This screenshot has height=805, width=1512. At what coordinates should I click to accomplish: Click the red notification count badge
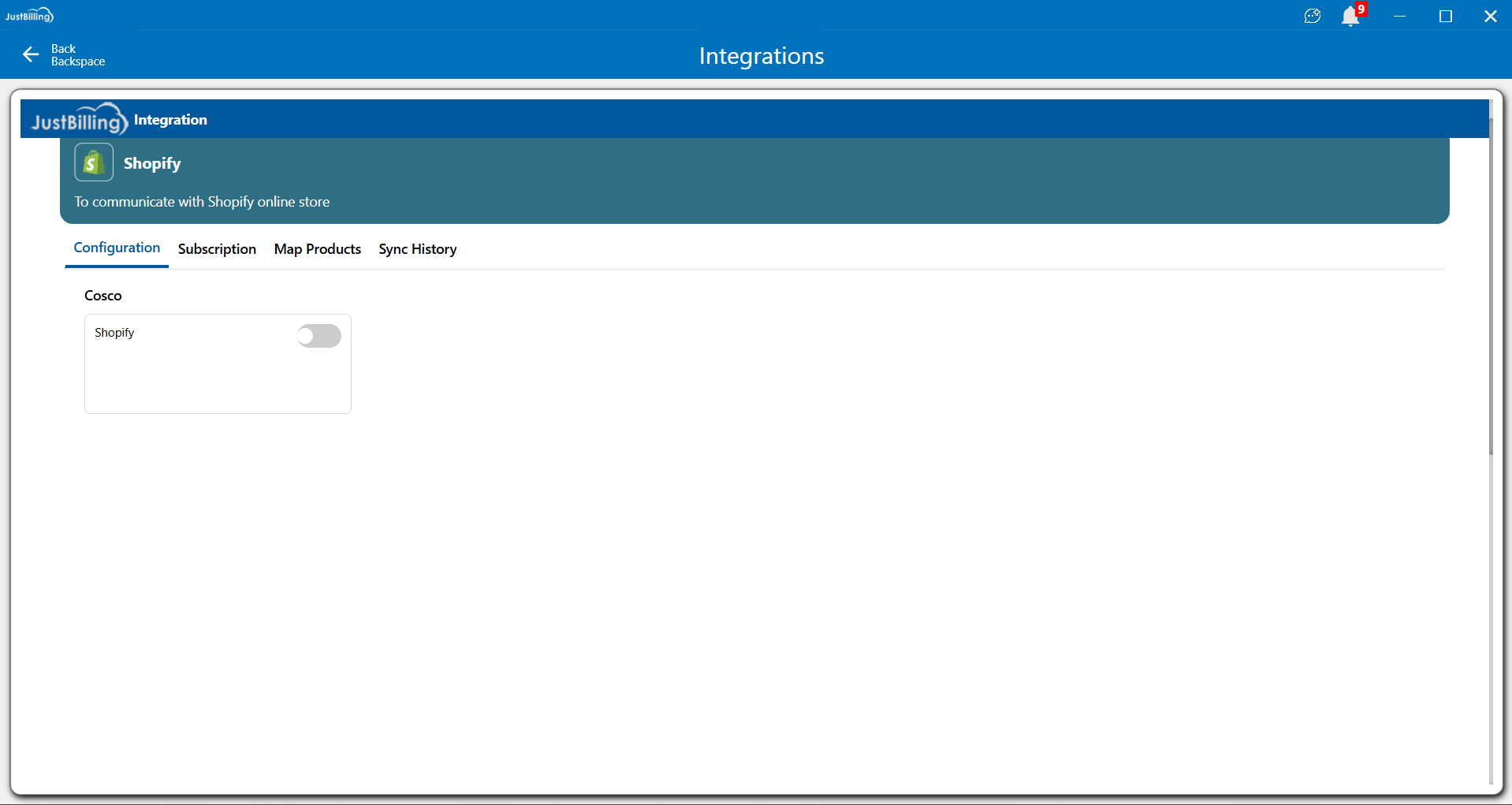point(1361,9)
